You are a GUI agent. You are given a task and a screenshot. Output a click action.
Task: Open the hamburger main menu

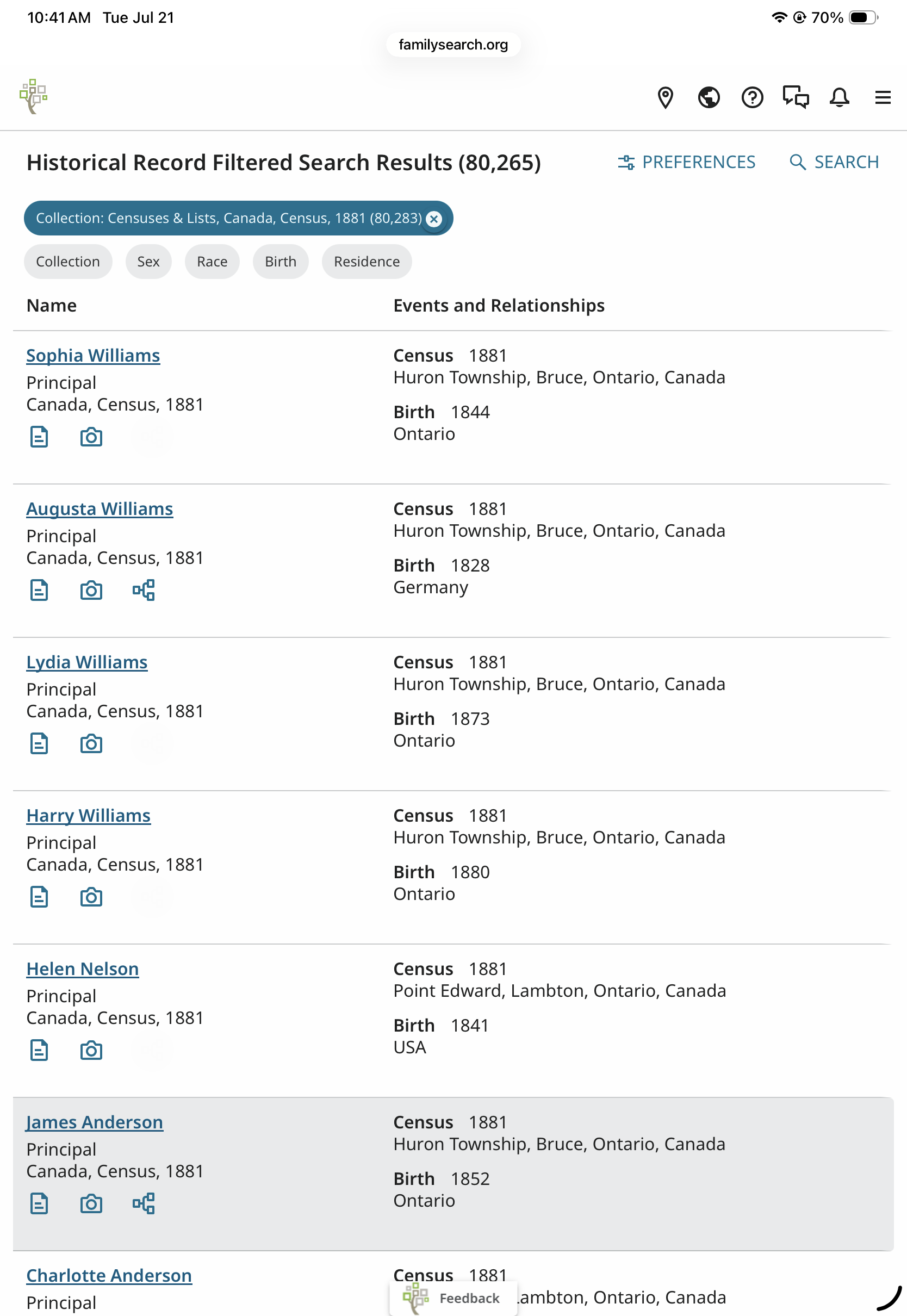(x=882, y=98)
